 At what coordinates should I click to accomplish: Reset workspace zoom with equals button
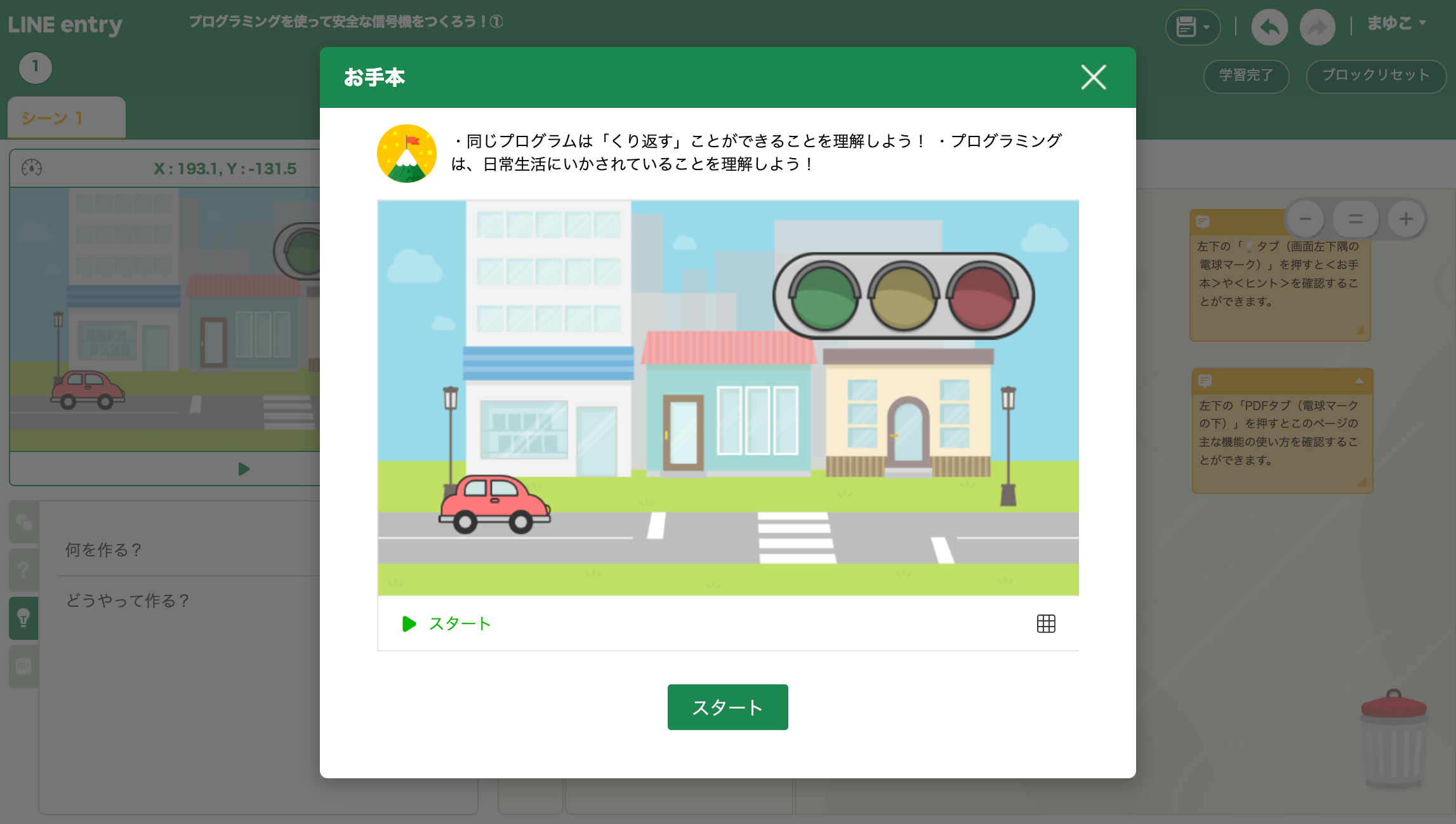(1356, 219)
